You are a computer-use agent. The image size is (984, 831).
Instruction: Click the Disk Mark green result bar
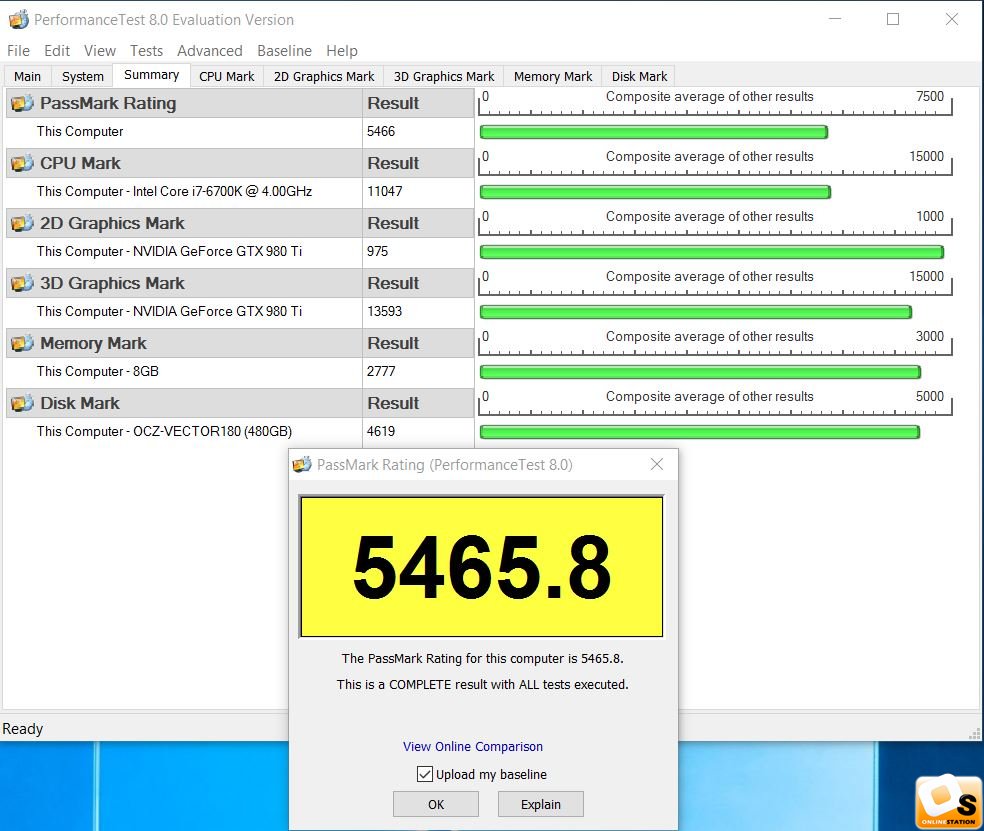(x=700, y=432)
